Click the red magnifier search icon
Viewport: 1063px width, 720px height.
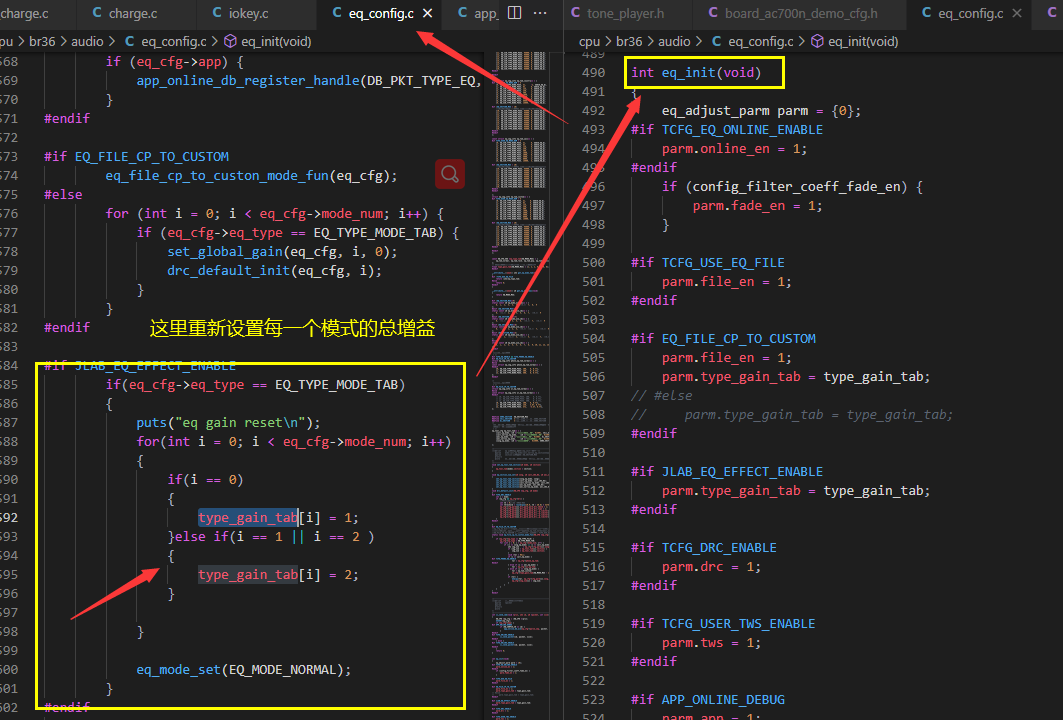click(449, 174)
